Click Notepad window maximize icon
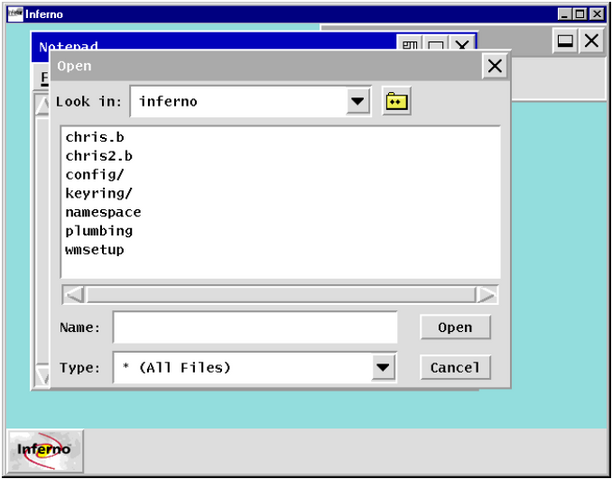Image resolution: width=612 pixels, height=479 pixels. [436, 43]
